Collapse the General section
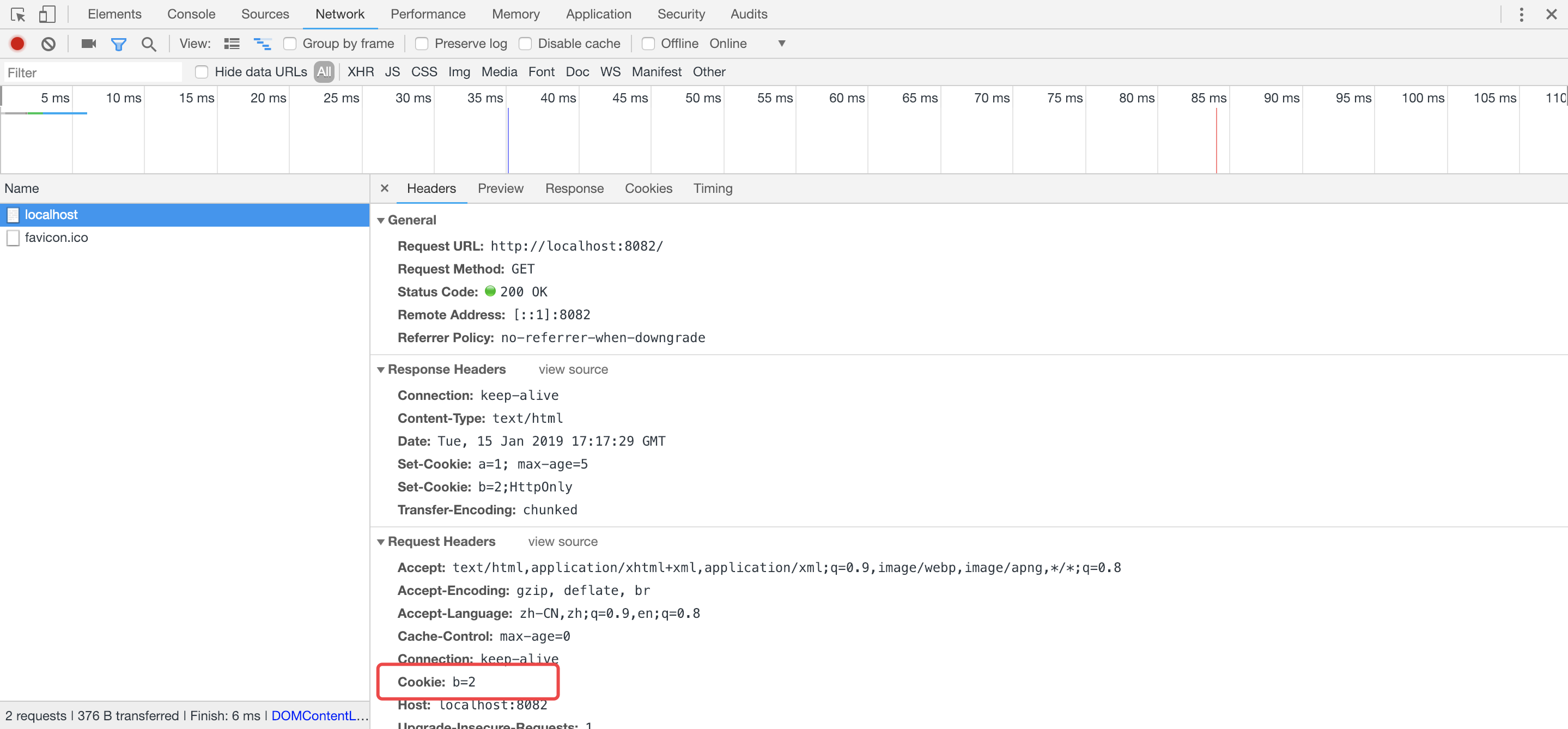Image resolution: width=1568 pixels, height=729 pixels. 381,220
